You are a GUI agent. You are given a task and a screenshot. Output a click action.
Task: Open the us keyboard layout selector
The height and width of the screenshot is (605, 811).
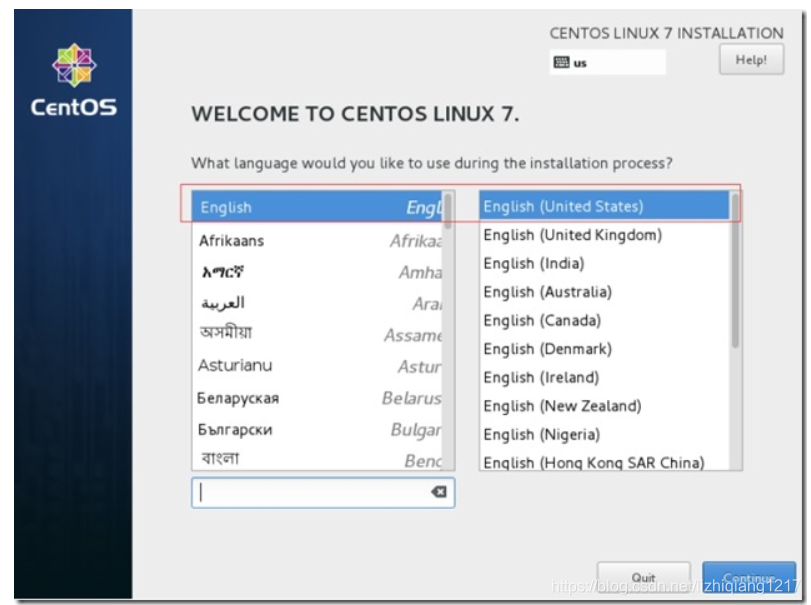(x=607, y=63)
